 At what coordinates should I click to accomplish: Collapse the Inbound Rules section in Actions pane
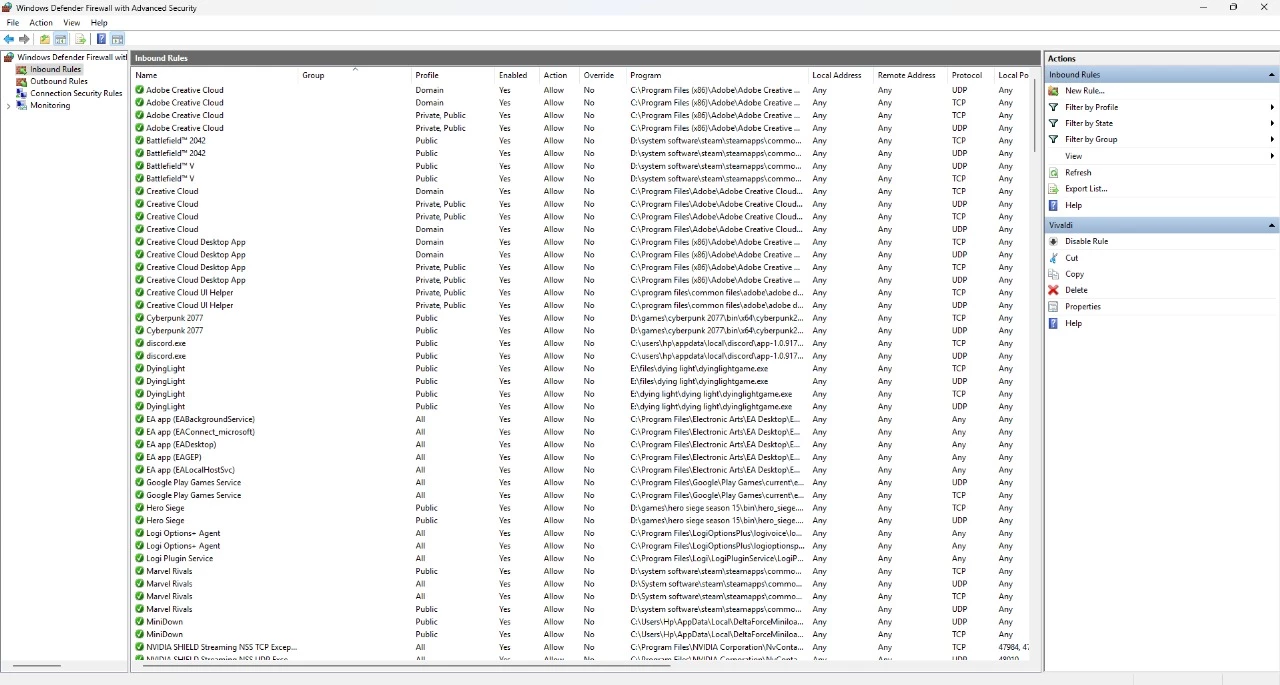1272,75
